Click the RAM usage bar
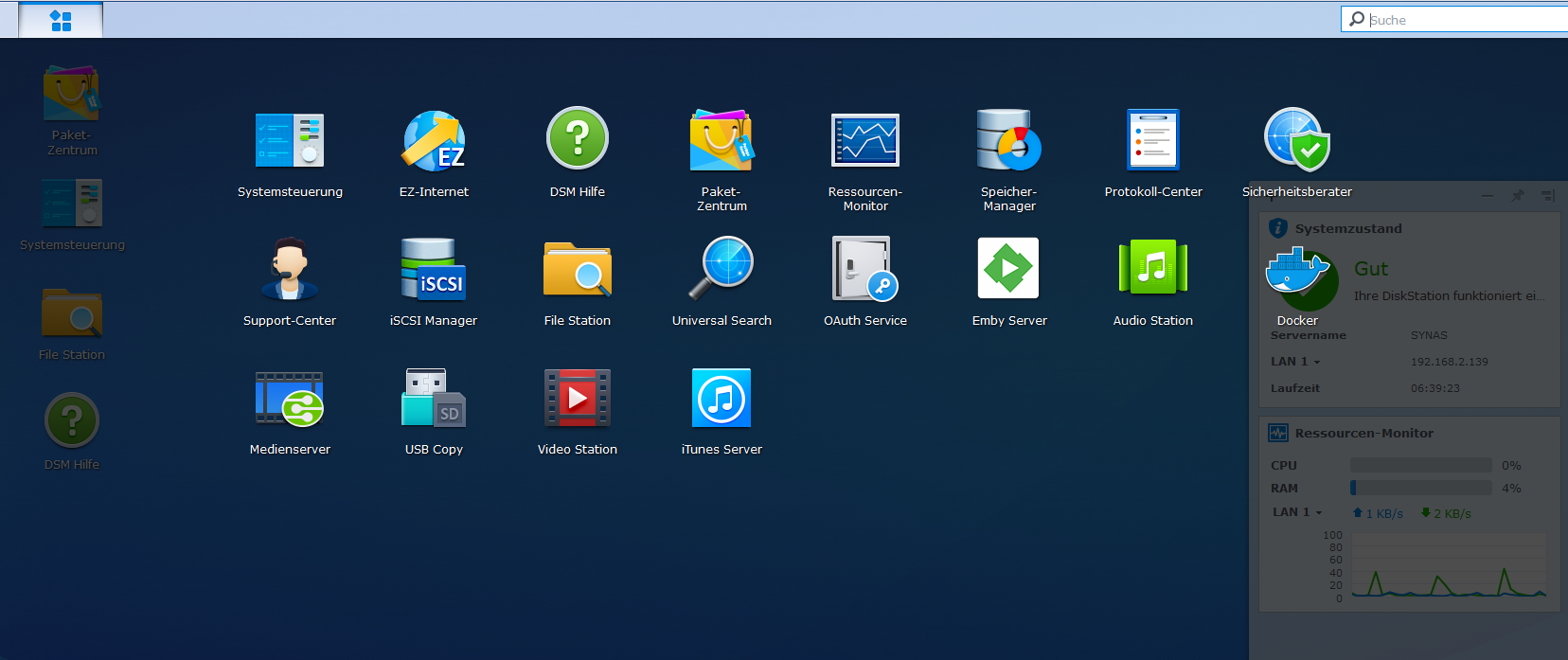The image size is (1568, 660). tap(1421, 488)
